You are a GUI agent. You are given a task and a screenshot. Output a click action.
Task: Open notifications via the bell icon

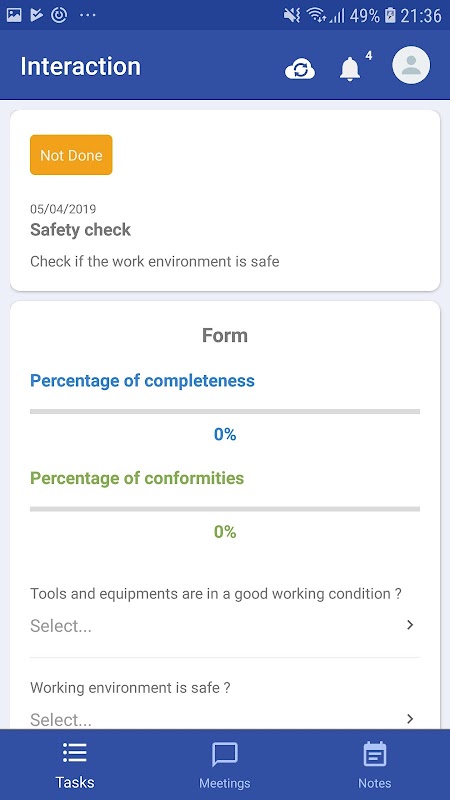click(350, 68)
